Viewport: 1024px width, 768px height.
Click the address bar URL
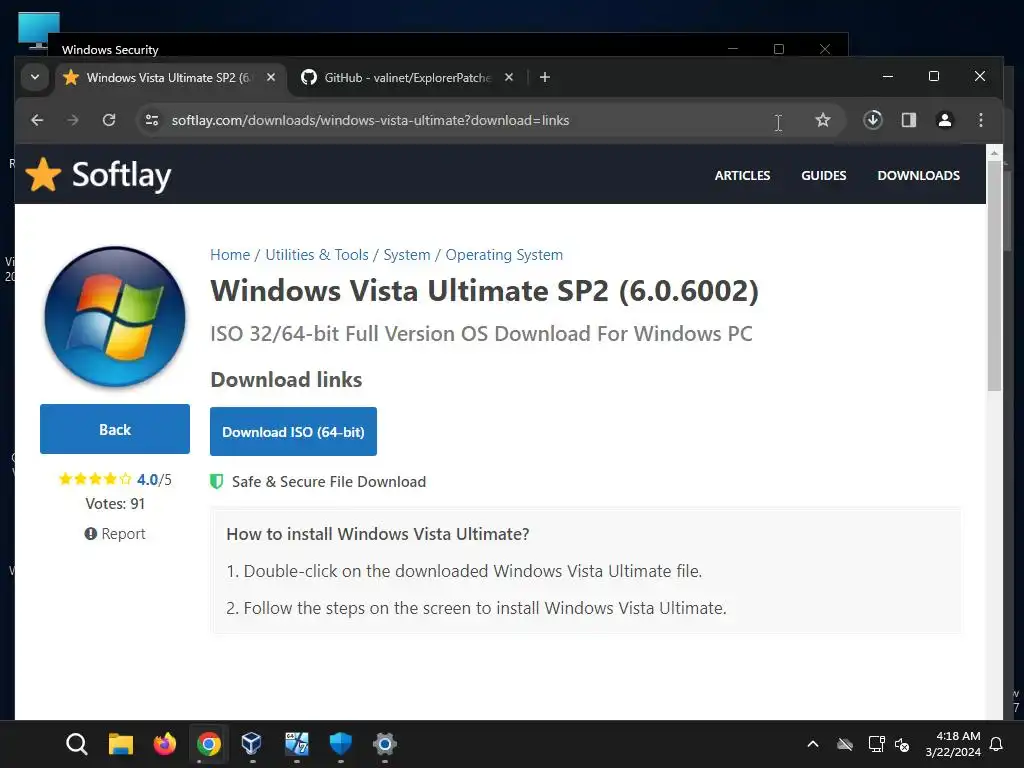[x=370, y=120]
